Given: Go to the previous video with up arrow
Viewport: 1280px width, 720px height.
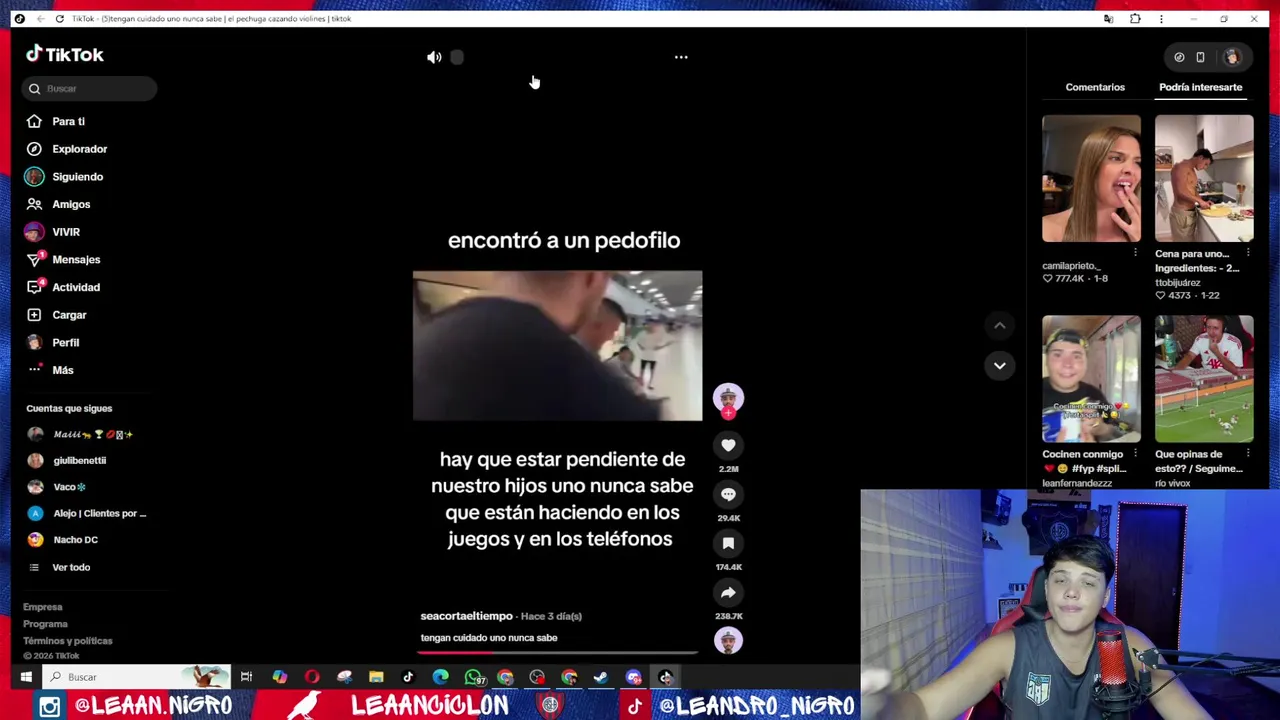Looking at the screenshot, I should pos(999,326).
